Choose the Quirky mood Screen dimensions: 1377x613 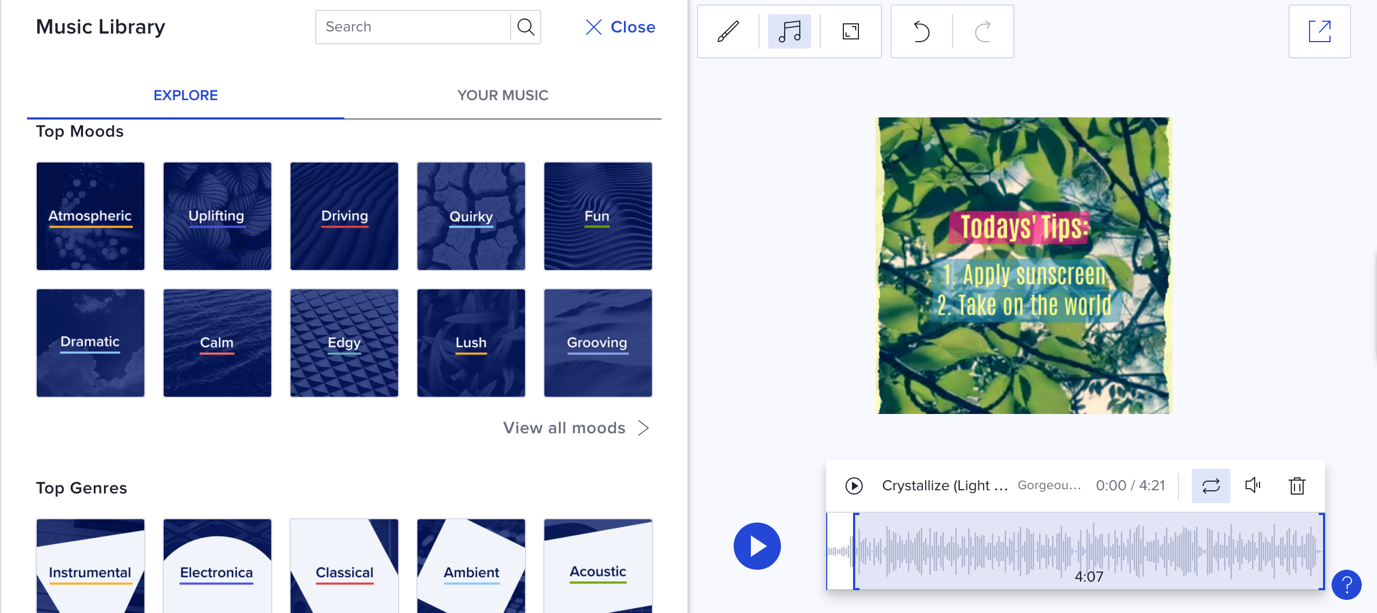(x=471, y=216)
